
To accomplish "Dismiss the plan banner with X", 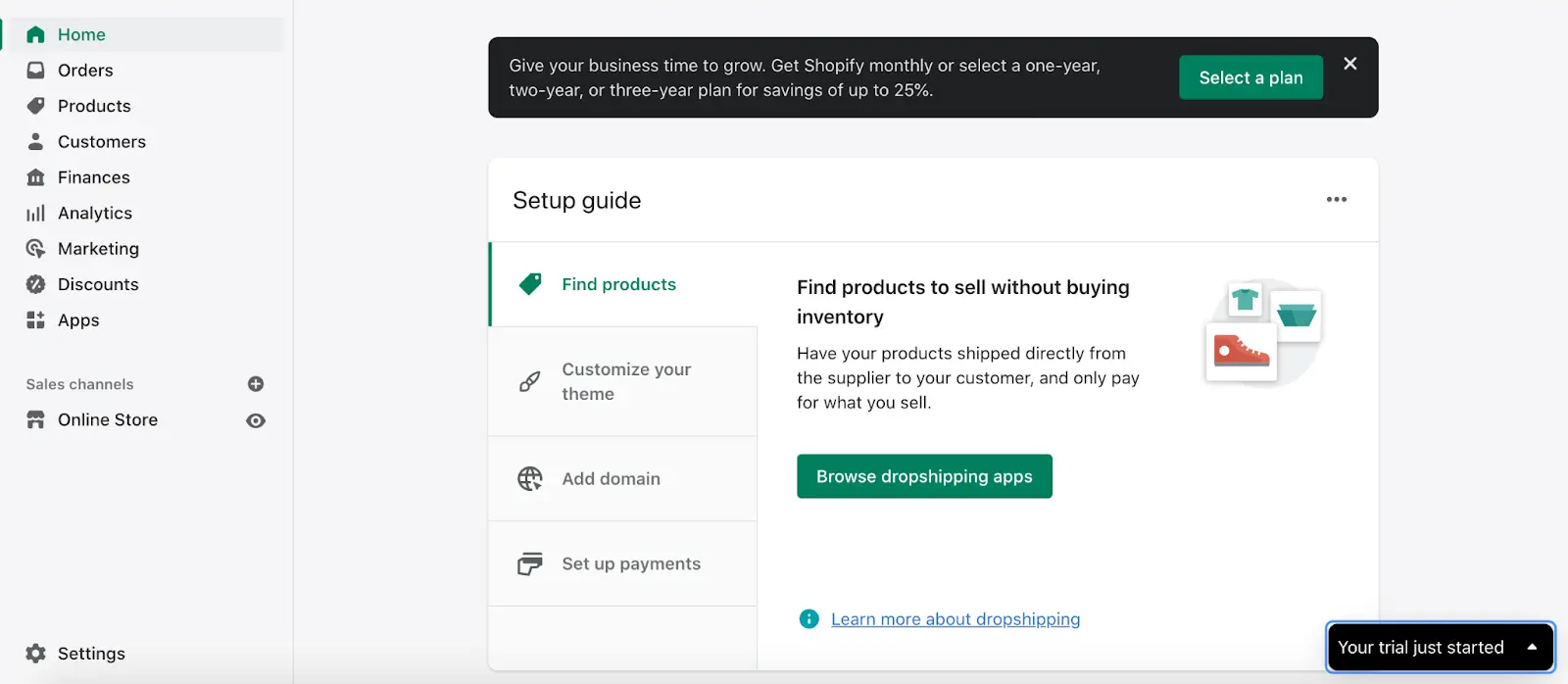I will tap(1350, 64).
